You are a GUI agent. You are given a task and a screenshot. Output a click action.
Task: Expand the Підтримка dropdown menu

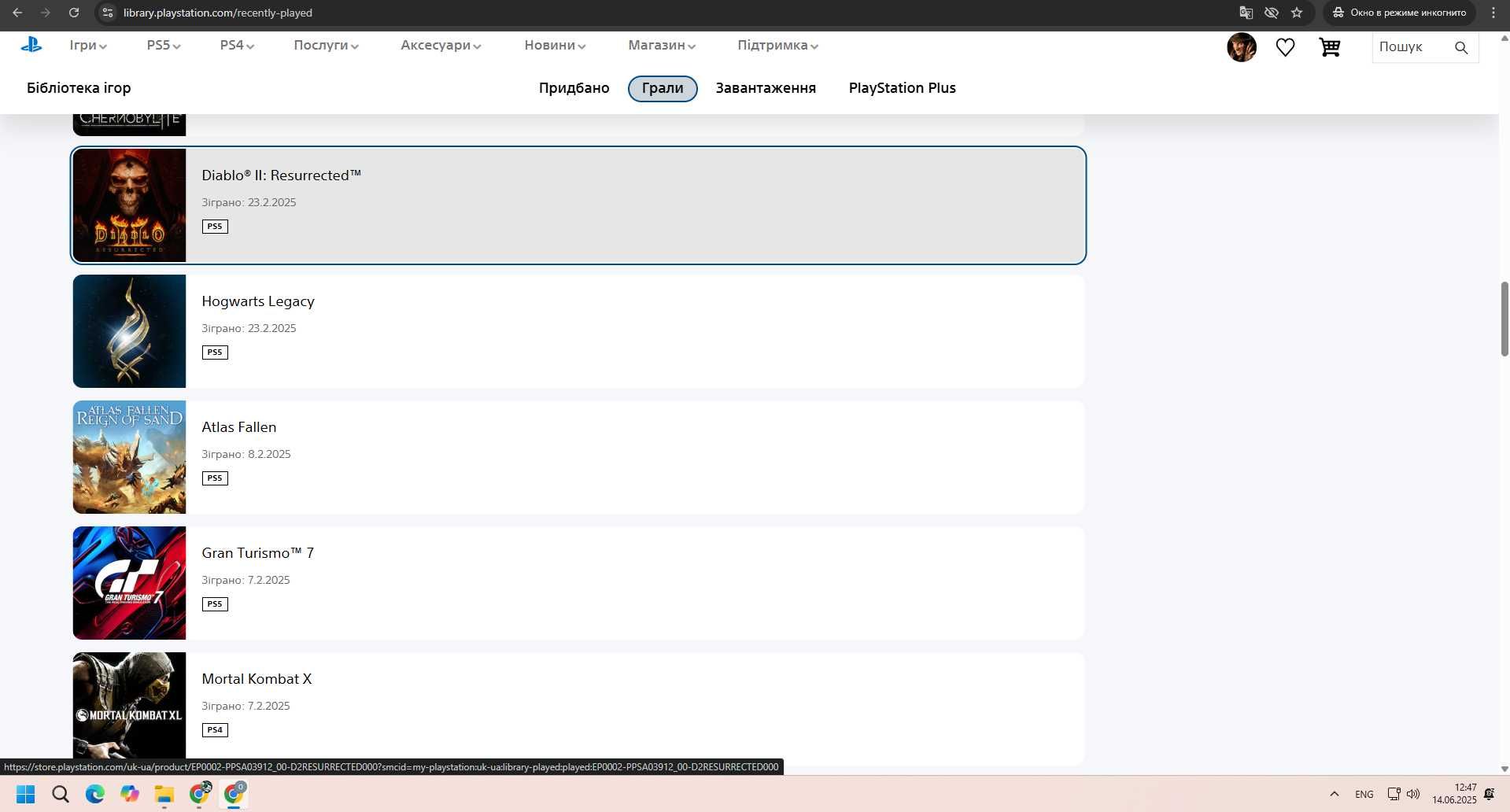tap(777, 45)
